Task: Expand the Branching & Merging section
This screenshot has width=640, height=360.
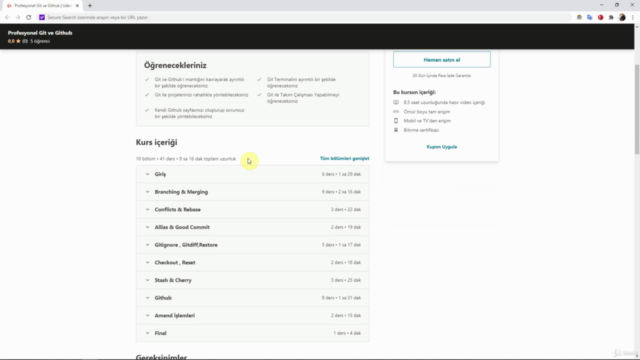Action: point(253,192)
